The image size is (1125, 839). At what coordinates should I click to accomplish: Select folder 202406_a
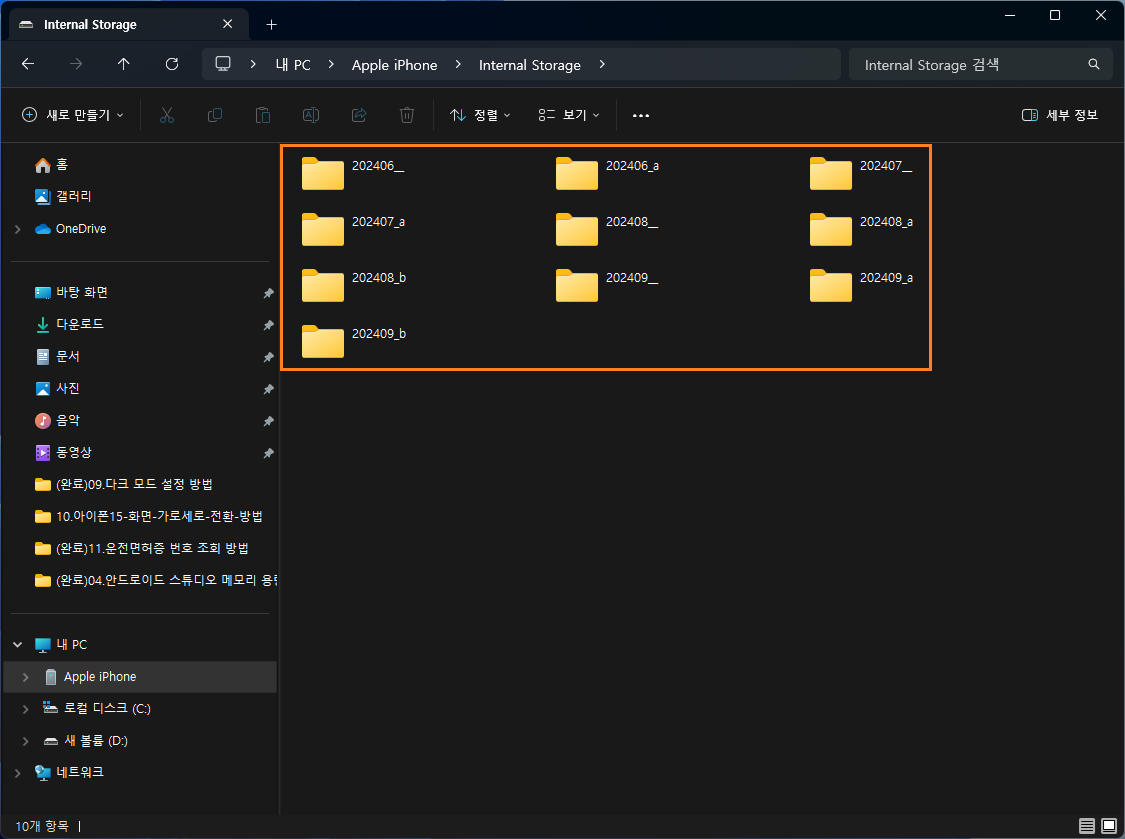click(607, 173)
